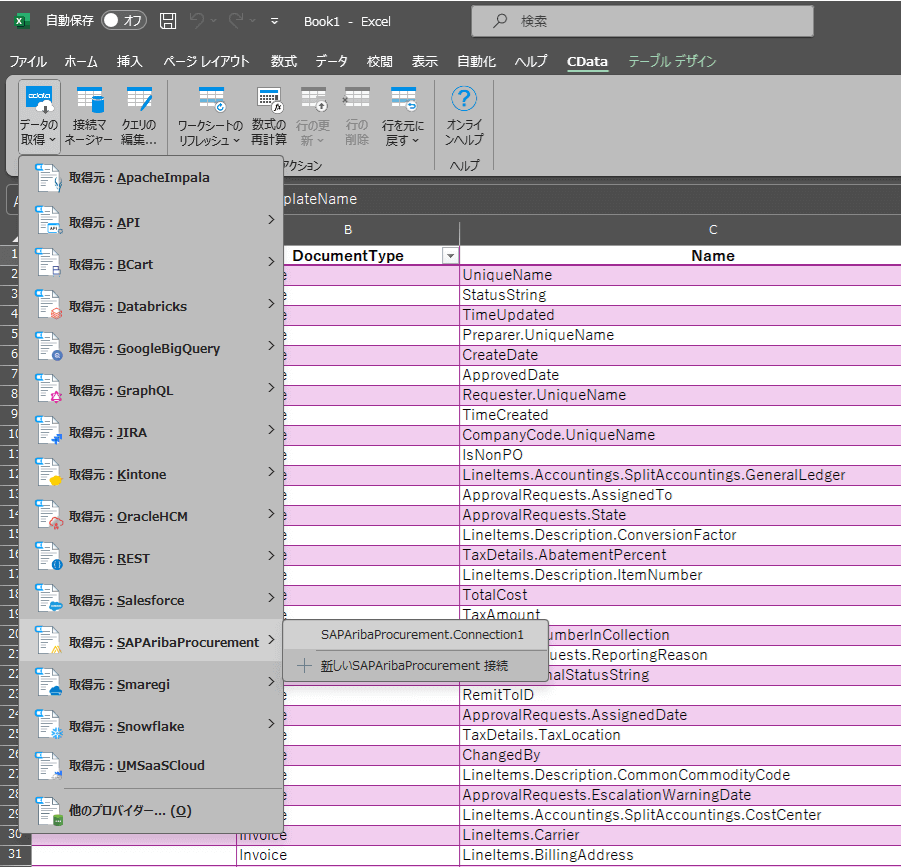Click the OracleHCM source icon
Image resolution: width=901 pixels, height=867 pixels.
[x=48, y=515]
